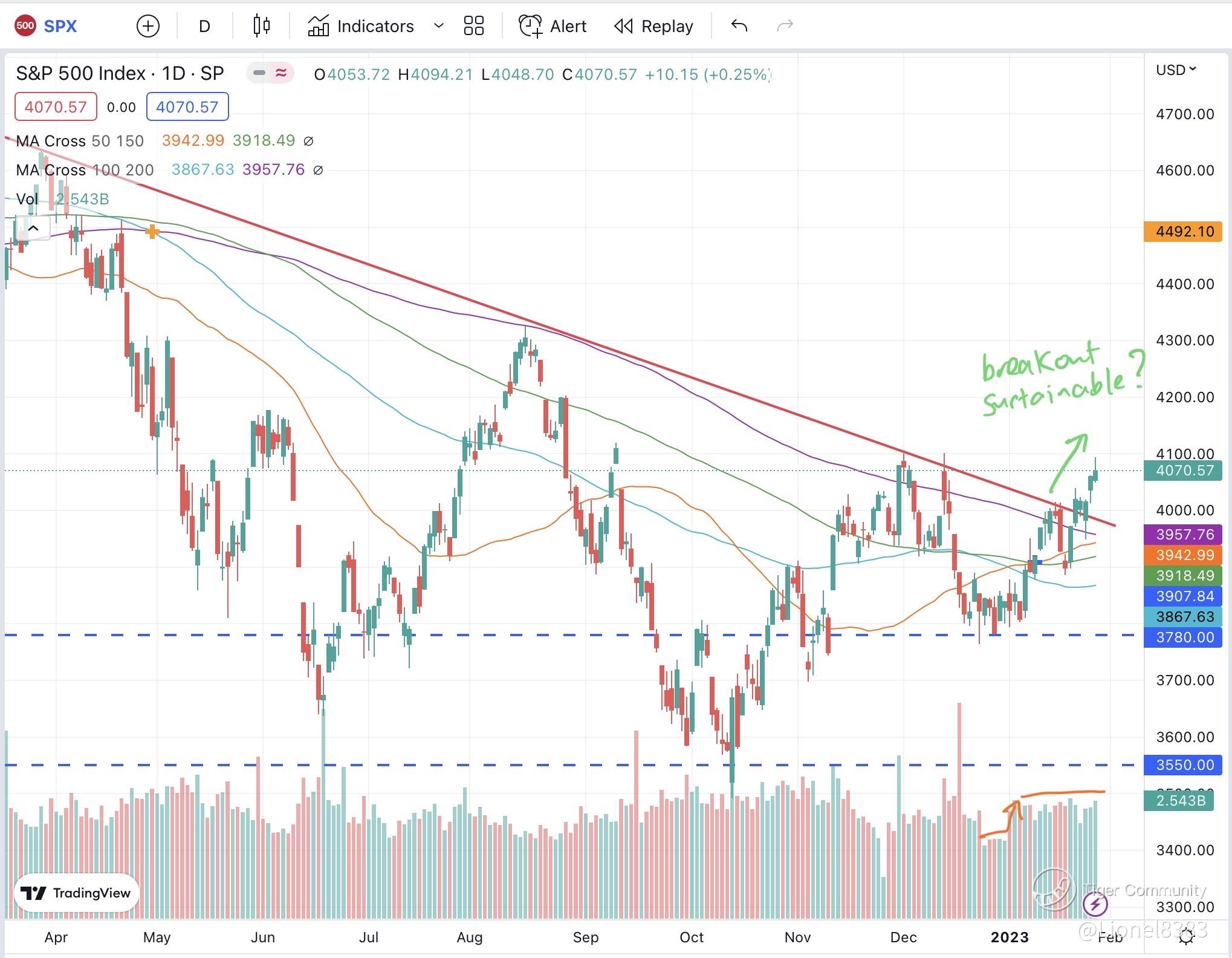Click the purple lightning bolt icon
Image resolution: width=1232 pixels, height=958 pixels.
coord(1095,905)
